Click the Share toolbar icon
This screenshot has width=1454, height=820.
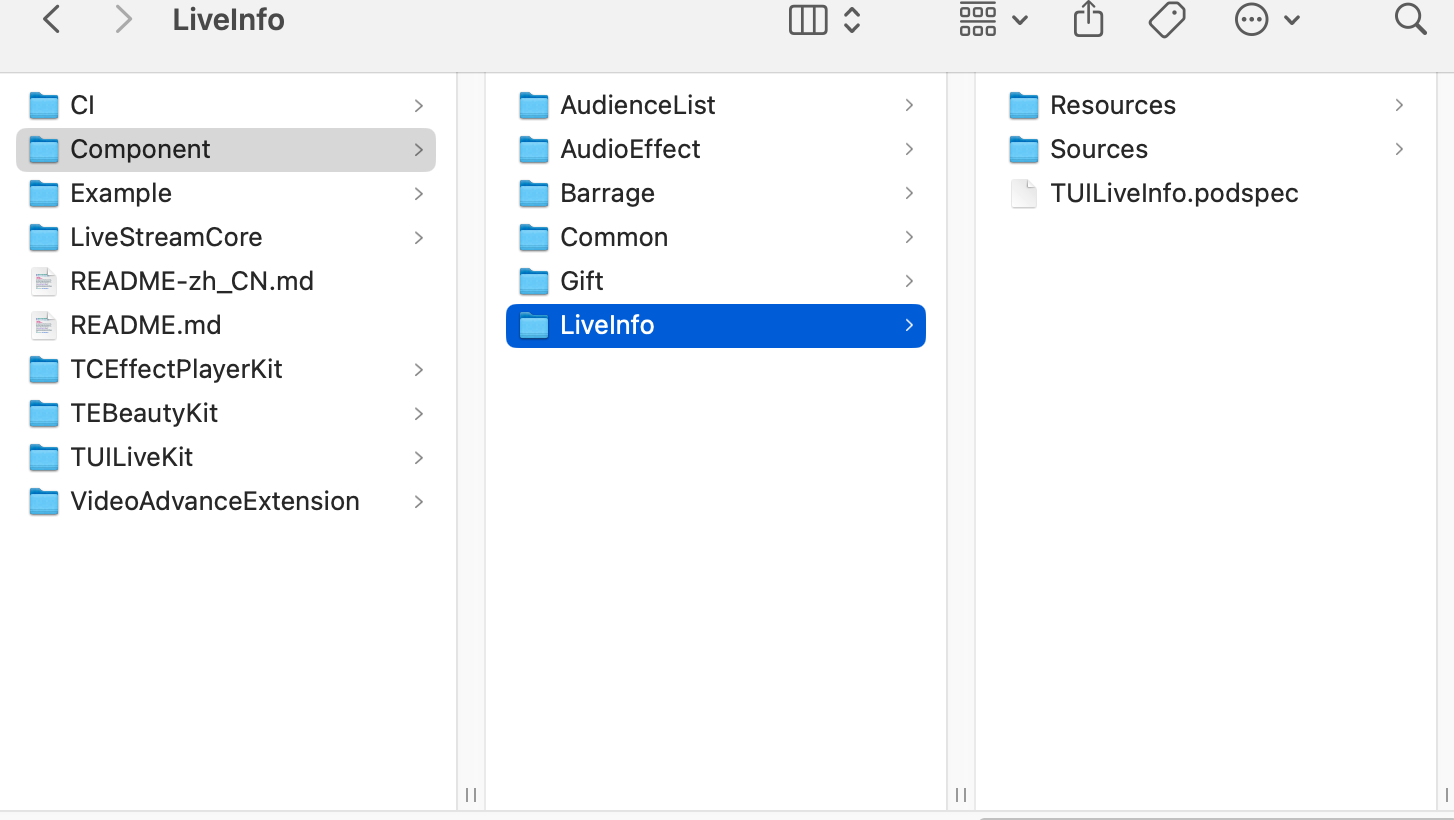(x=1088, y=20)
